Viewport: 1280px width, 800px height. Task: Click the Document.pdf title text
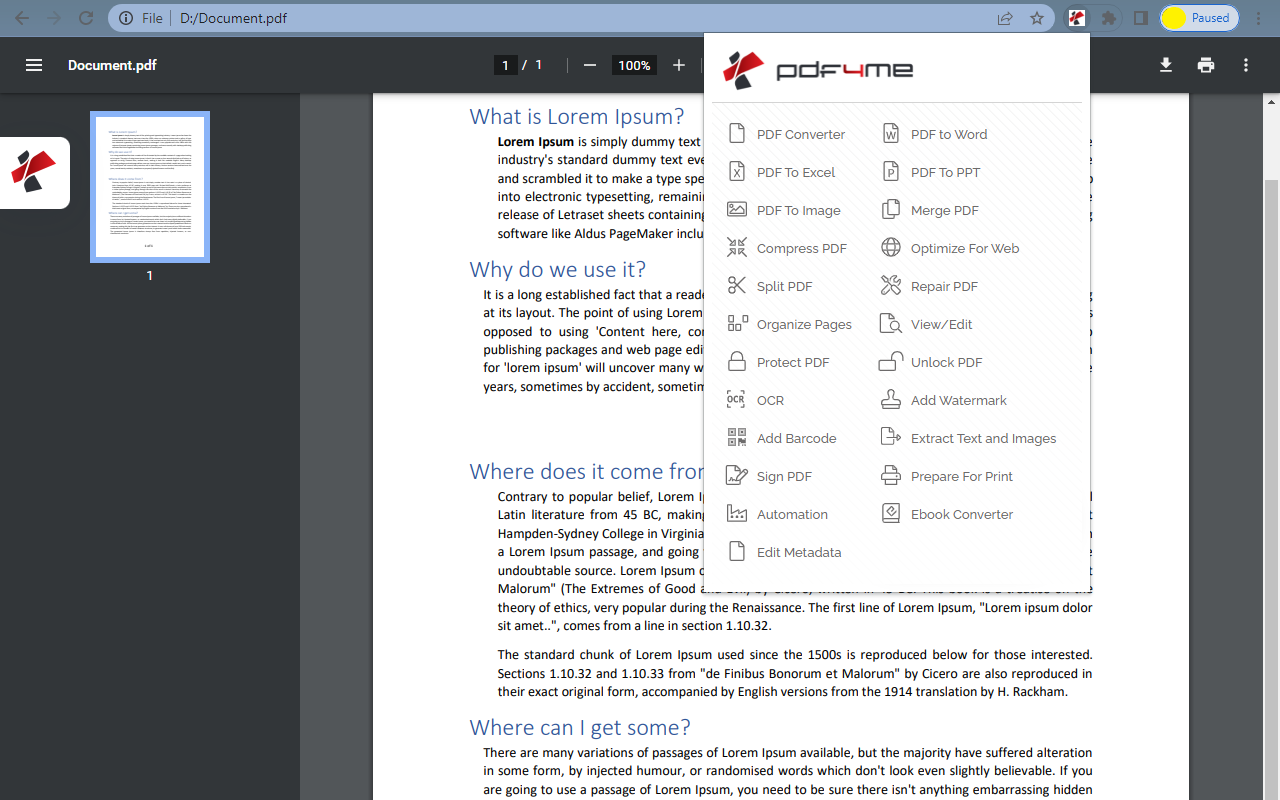pyautogui.click(x=112, y=65)
